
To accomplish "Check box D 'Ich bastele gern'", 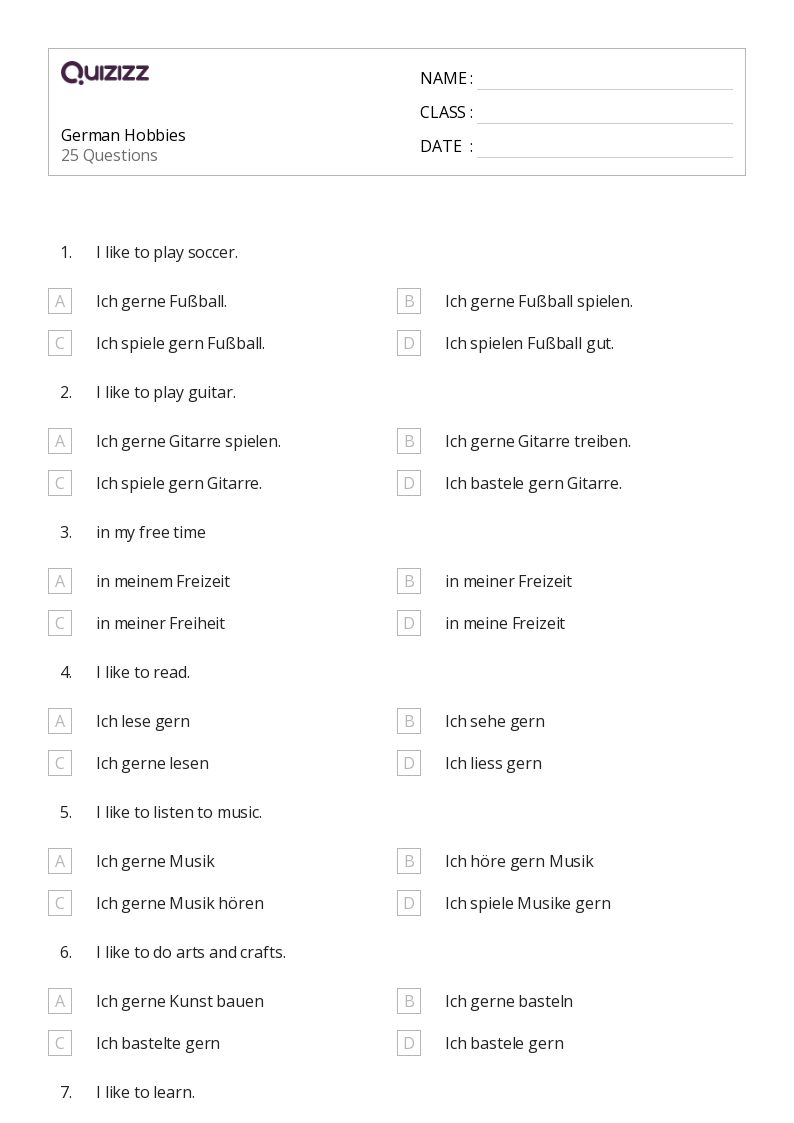I will tap(409, 1044).
